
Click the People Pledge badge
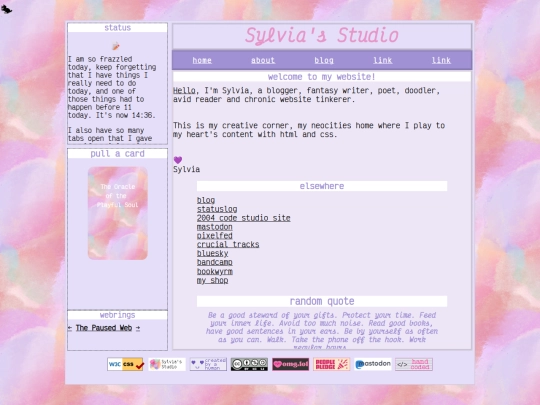[x=332, y=364]
